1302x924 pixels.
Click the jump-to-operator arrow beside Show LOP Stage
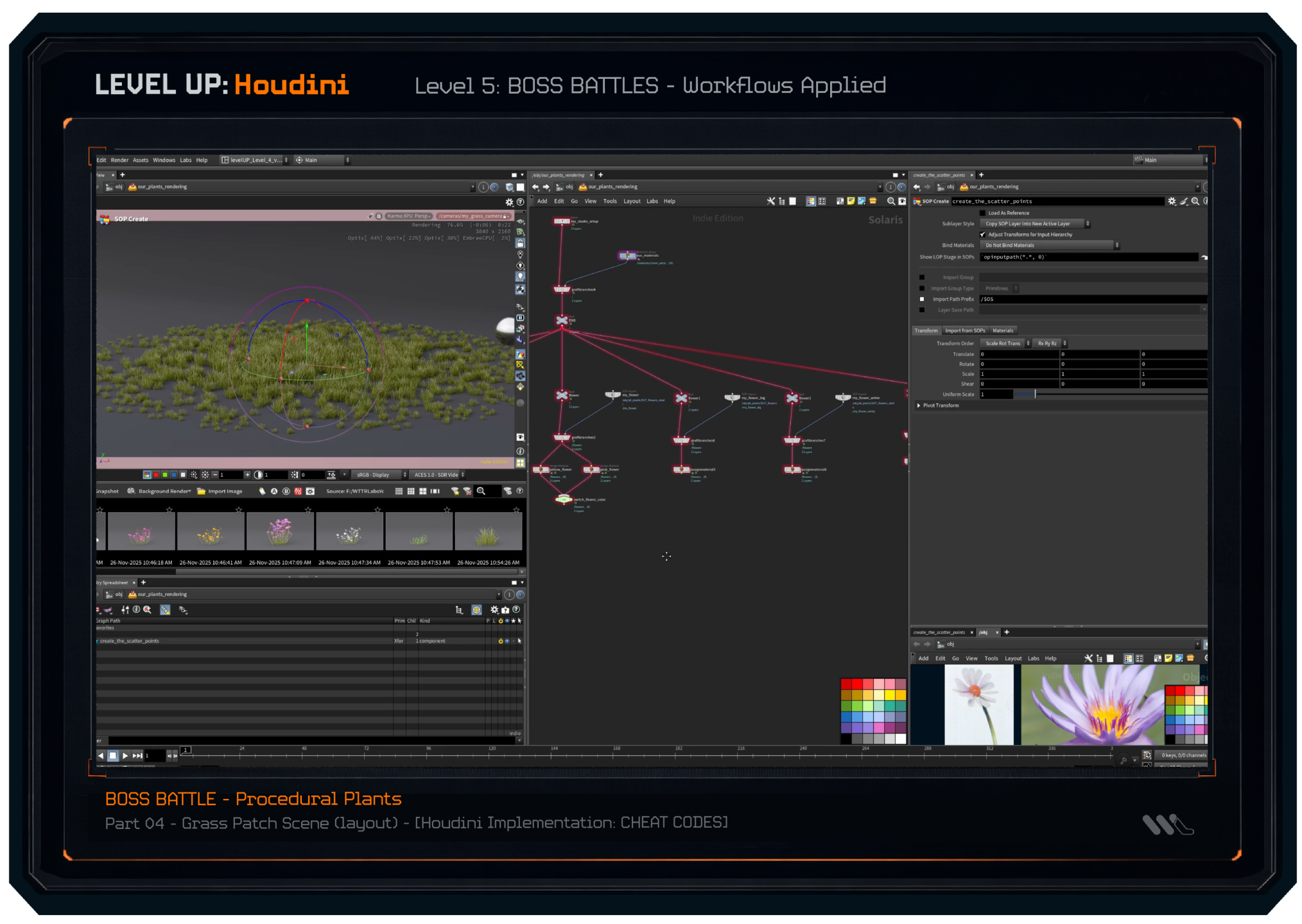[1204, 257]
